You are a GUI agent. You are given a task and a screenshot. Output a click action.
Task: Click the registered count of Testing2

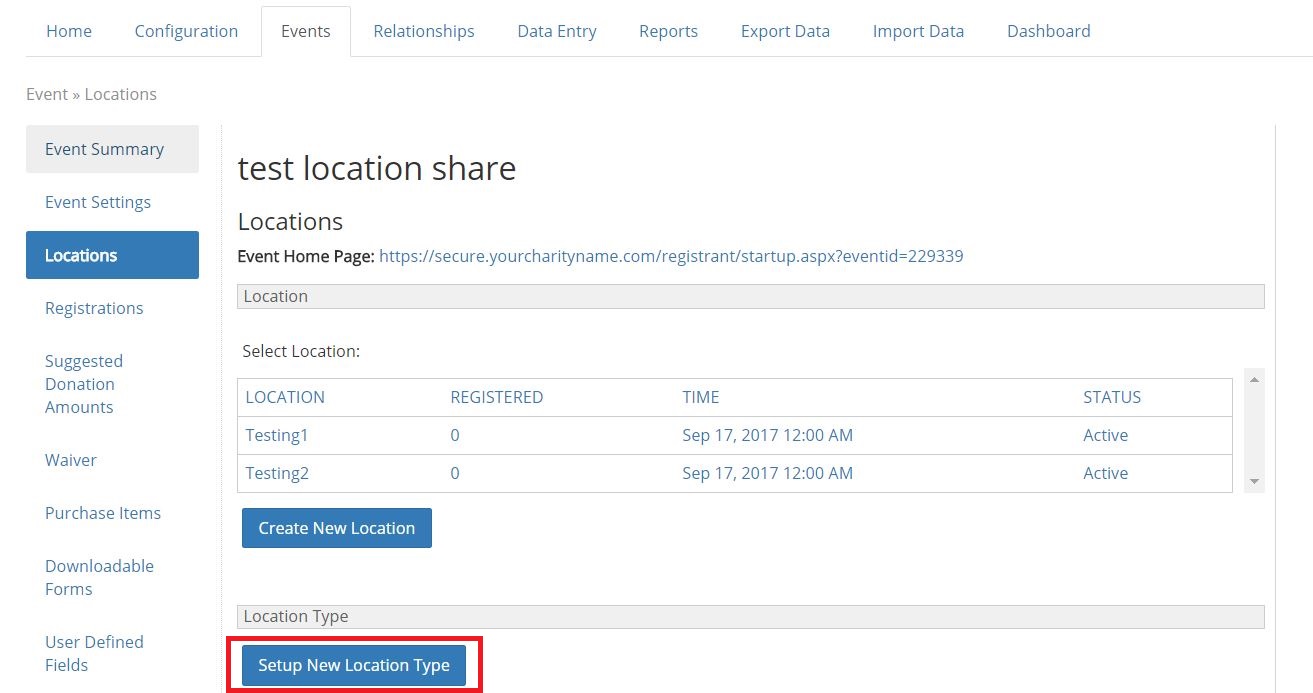[455, 474]
